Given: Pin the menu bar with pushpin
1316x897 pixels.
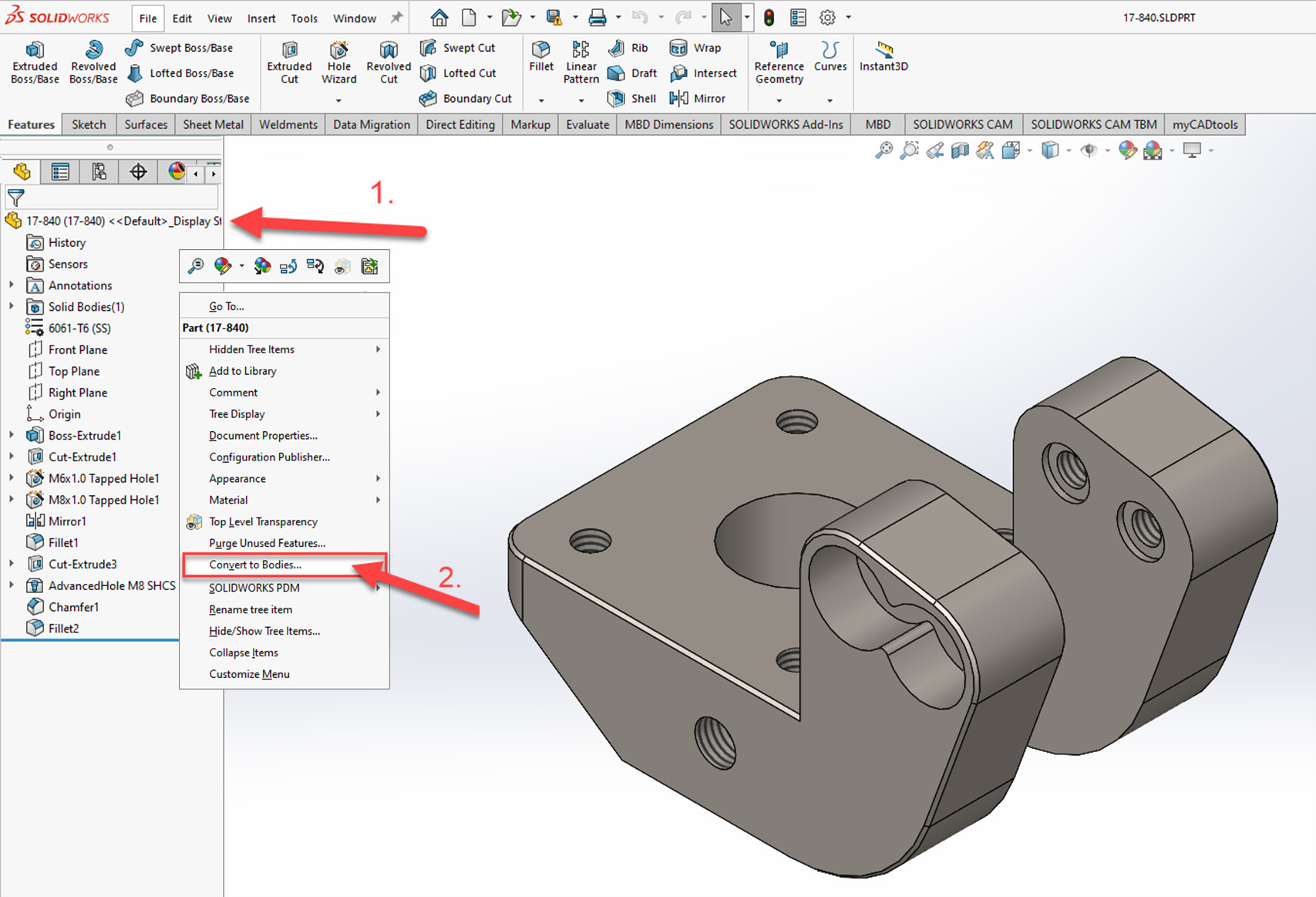Looking at the screenshot, I should [396, 17].
